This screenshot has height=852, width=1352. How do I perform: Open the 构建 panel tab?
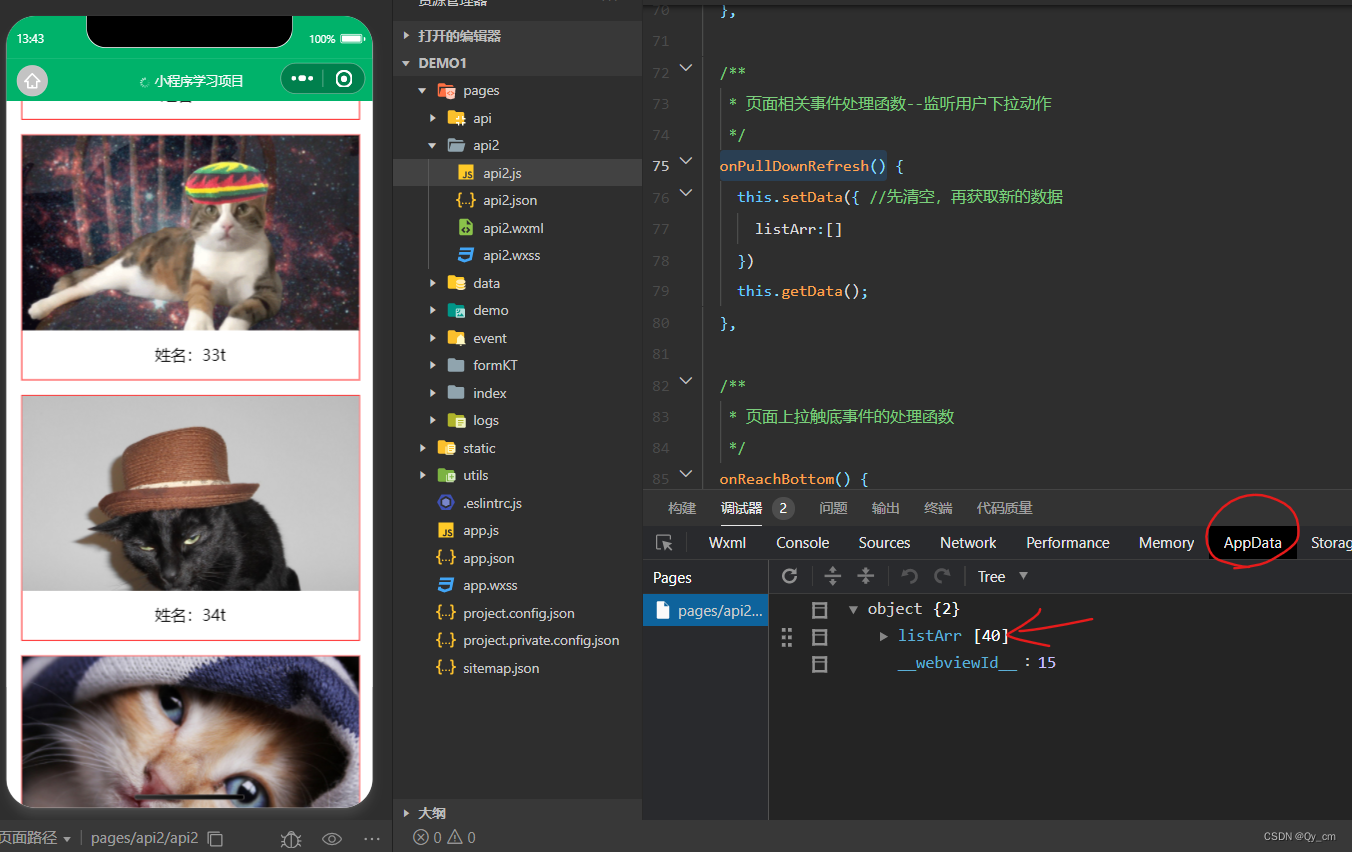tap(682, 508)
